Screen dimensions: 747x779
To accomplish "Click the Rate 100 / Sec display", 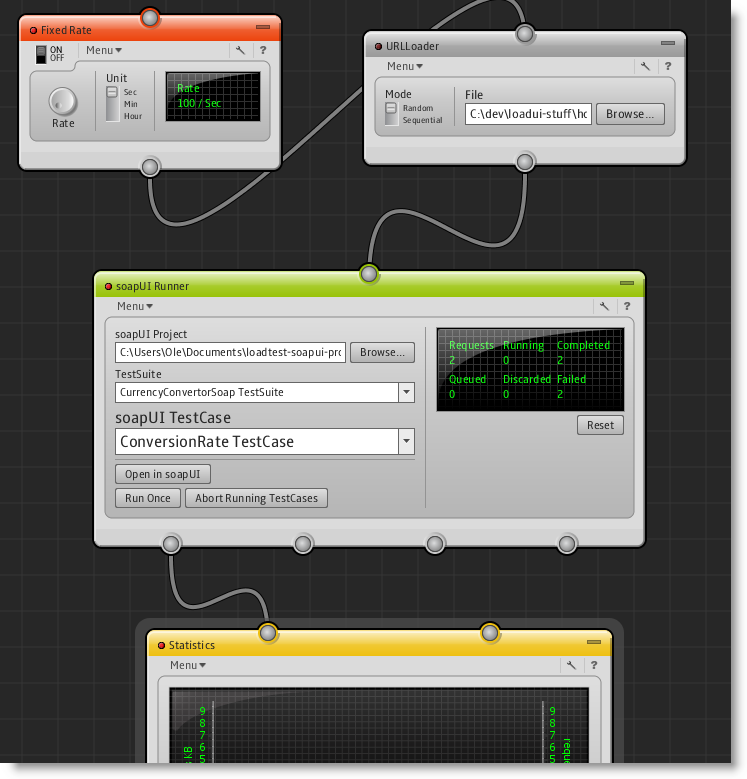I will pyautogui.click(x=213, y=96).
